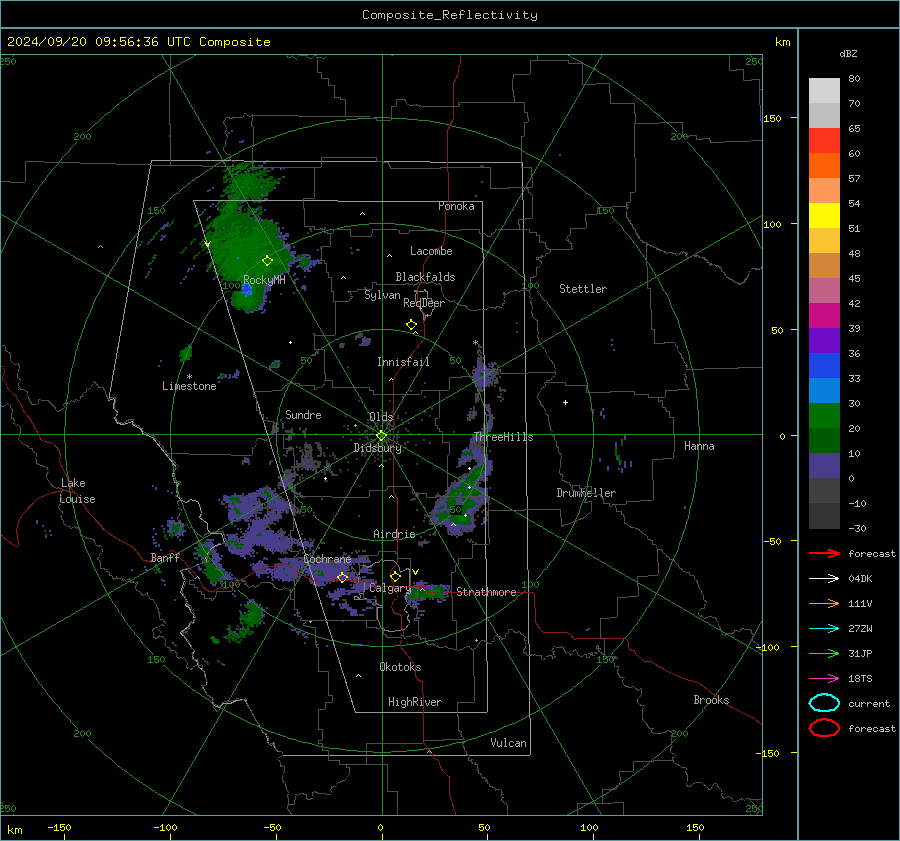
Task: Pick the magenta 42 dBZ swatch
Action: (x=824, y=315)
